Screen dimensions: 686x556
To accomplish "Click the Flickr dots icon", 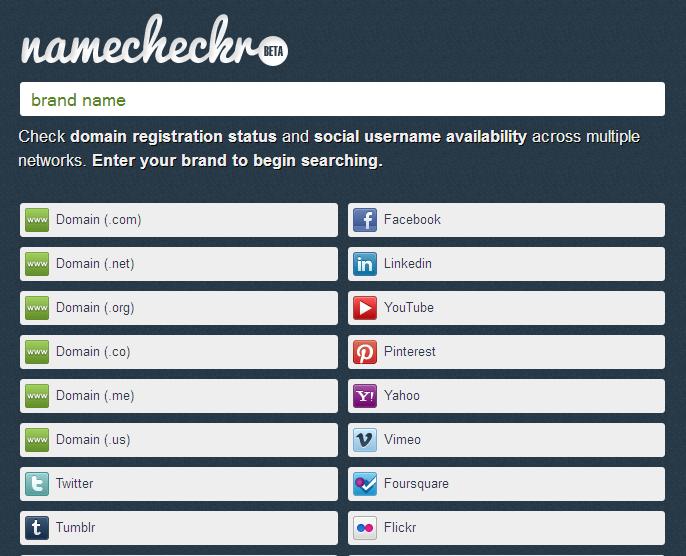I will 365,528.
